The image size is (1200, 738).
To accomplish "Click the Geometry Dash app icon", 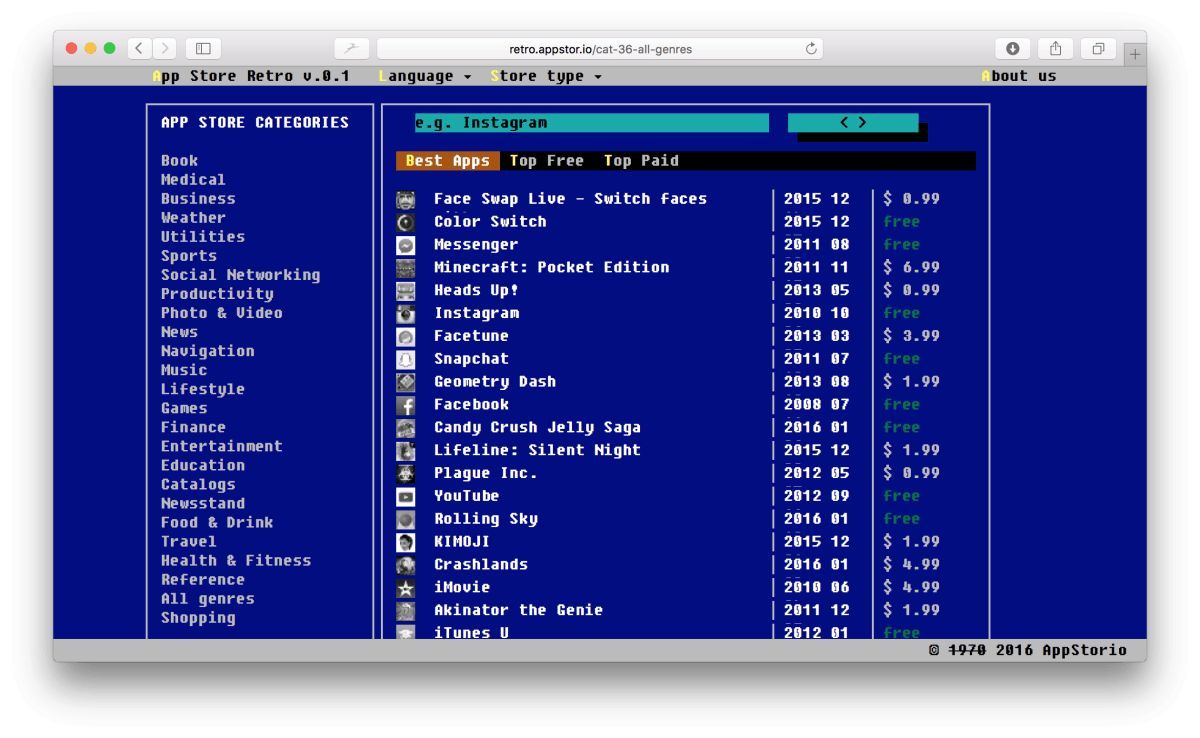I will (x=406, y=382).
